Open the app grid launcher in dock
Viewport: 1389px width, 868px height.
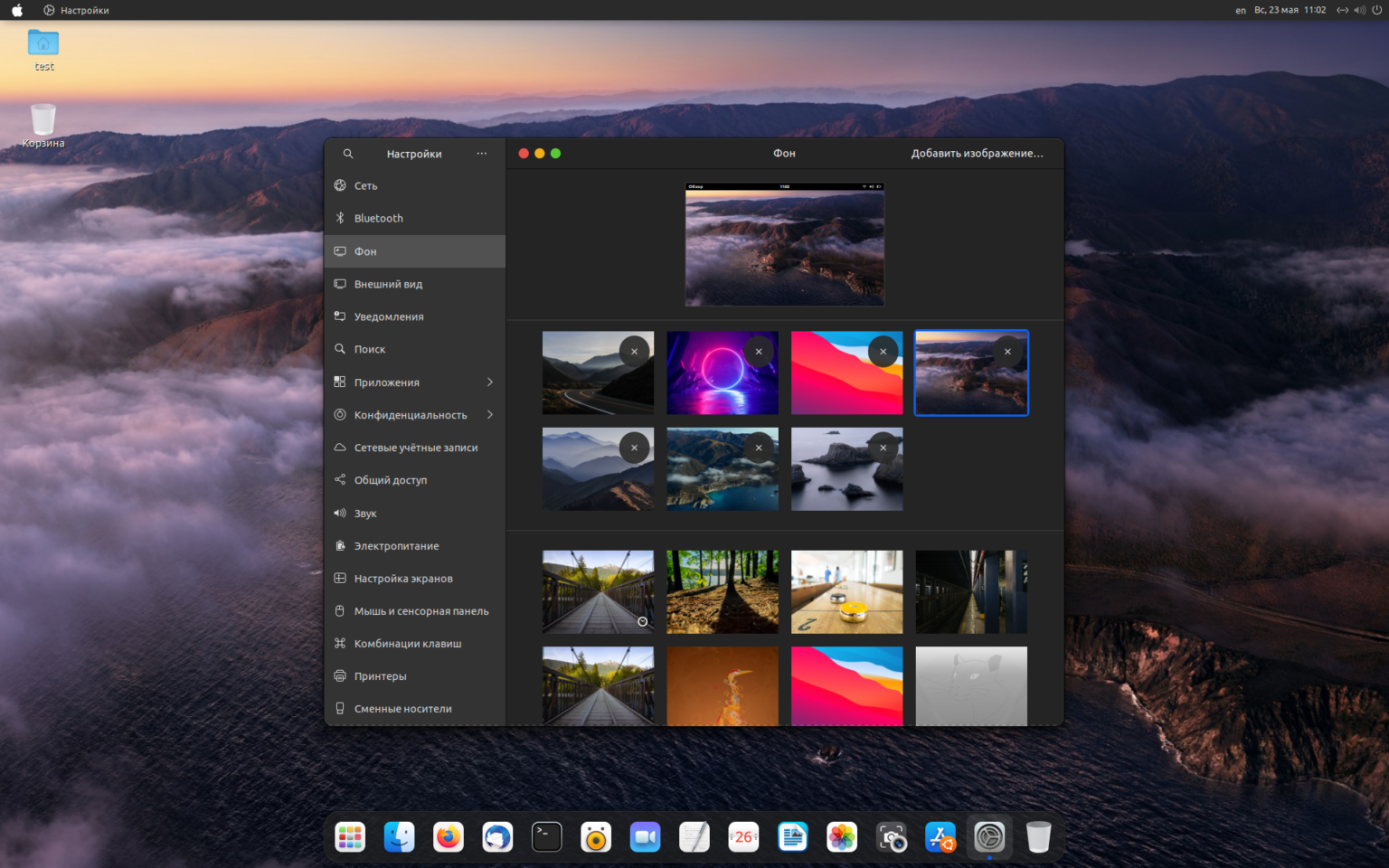pos(350,837)
